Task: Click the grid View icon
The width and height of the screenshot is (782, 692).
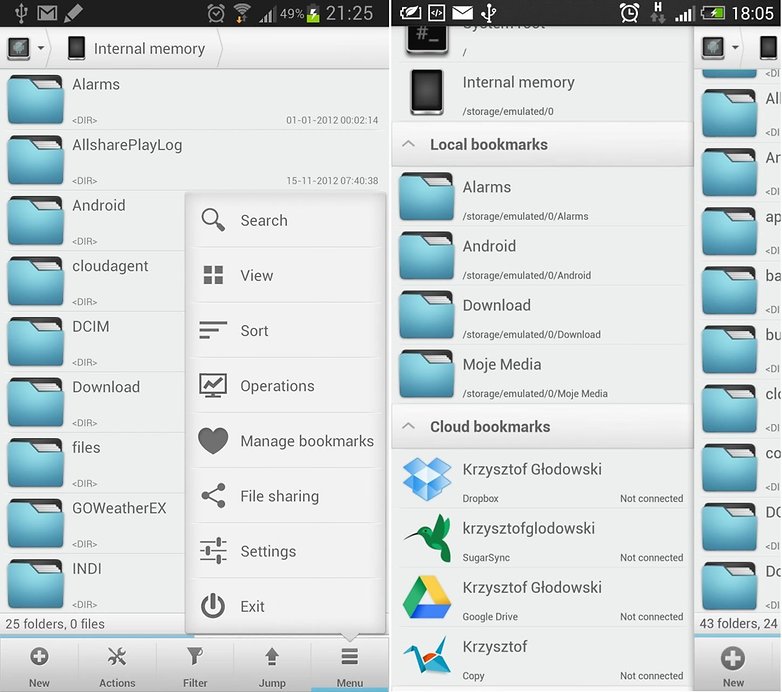Action: pos(213,275)
